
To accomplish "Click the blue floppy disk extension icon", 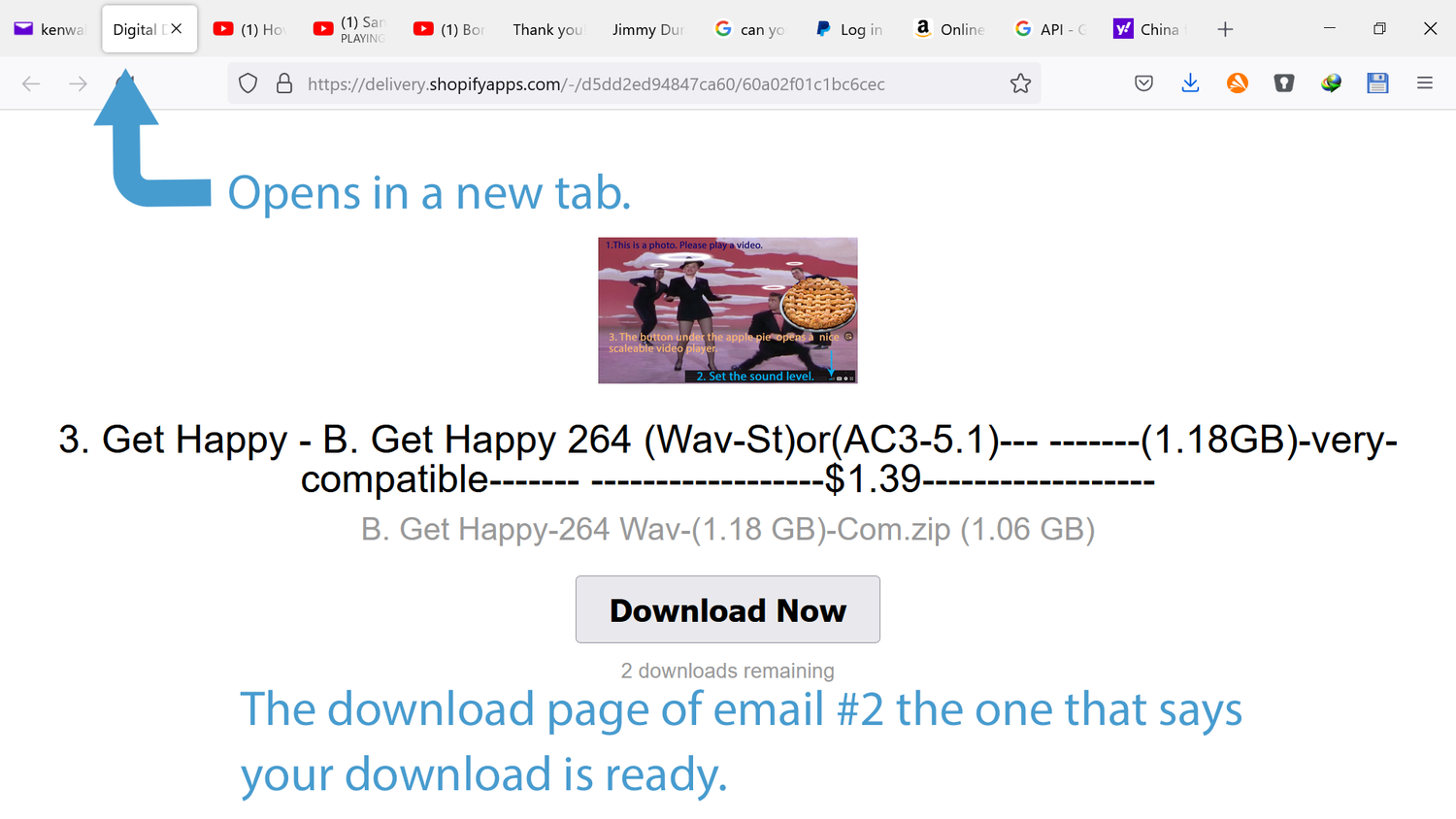I will click(x=1377, y=83).
